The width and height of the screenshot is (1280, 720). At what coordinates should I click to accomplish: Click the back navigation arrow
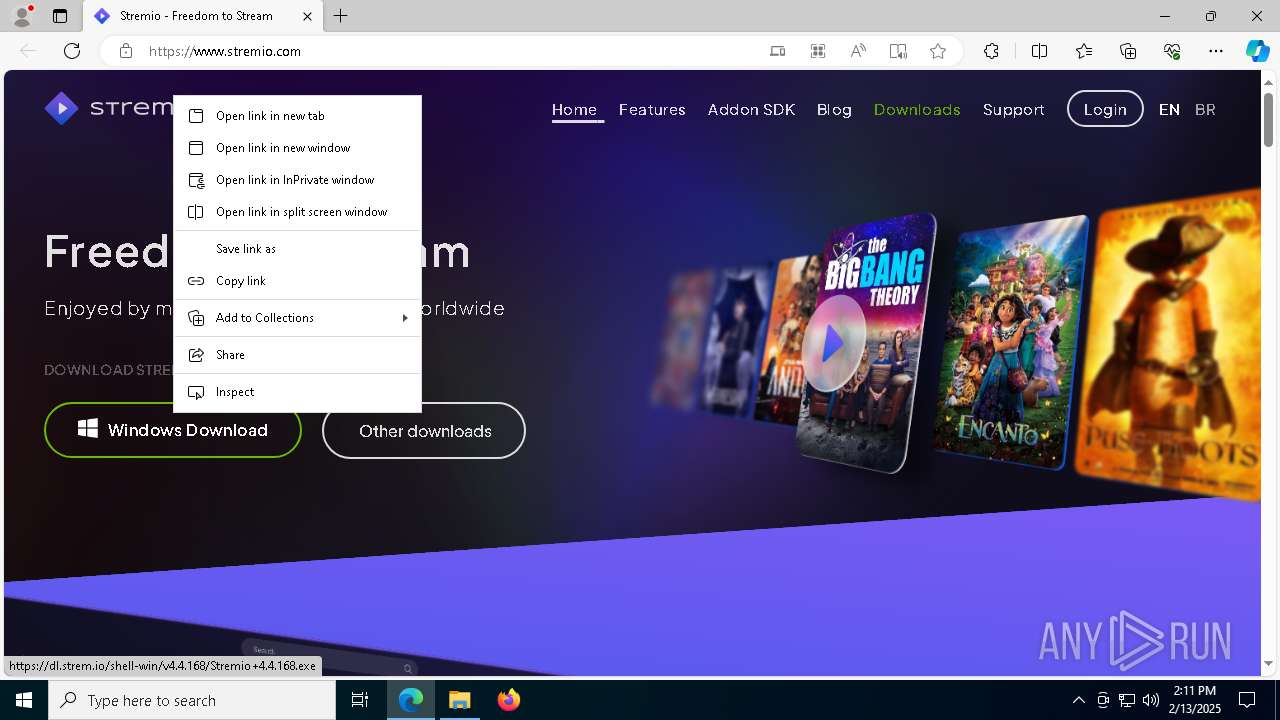pos(28,51)
